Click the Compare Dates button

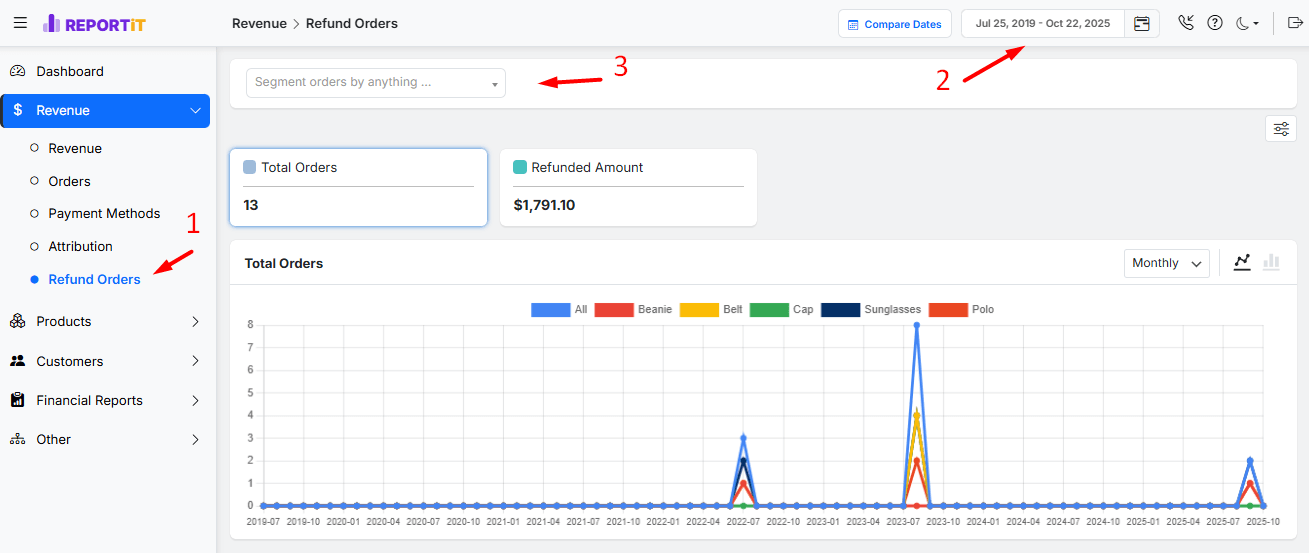pyautogui.click(x=893, y=24)
